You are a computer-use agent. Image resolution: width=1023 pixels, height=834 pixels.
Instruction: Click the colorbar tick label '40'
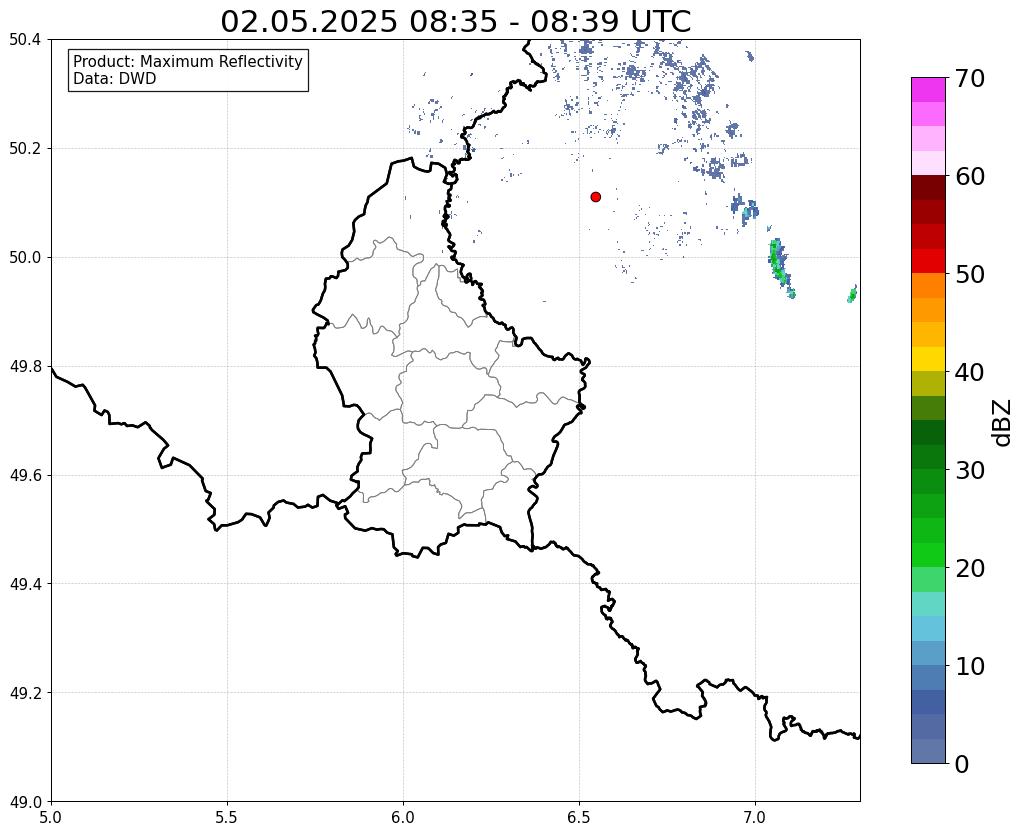[970, 372]
